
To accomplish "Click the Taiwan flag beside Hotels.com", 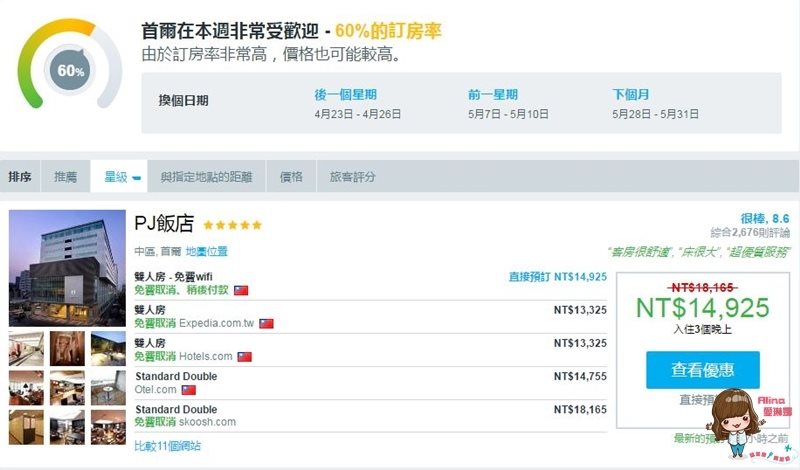I will tap(244, 357).
